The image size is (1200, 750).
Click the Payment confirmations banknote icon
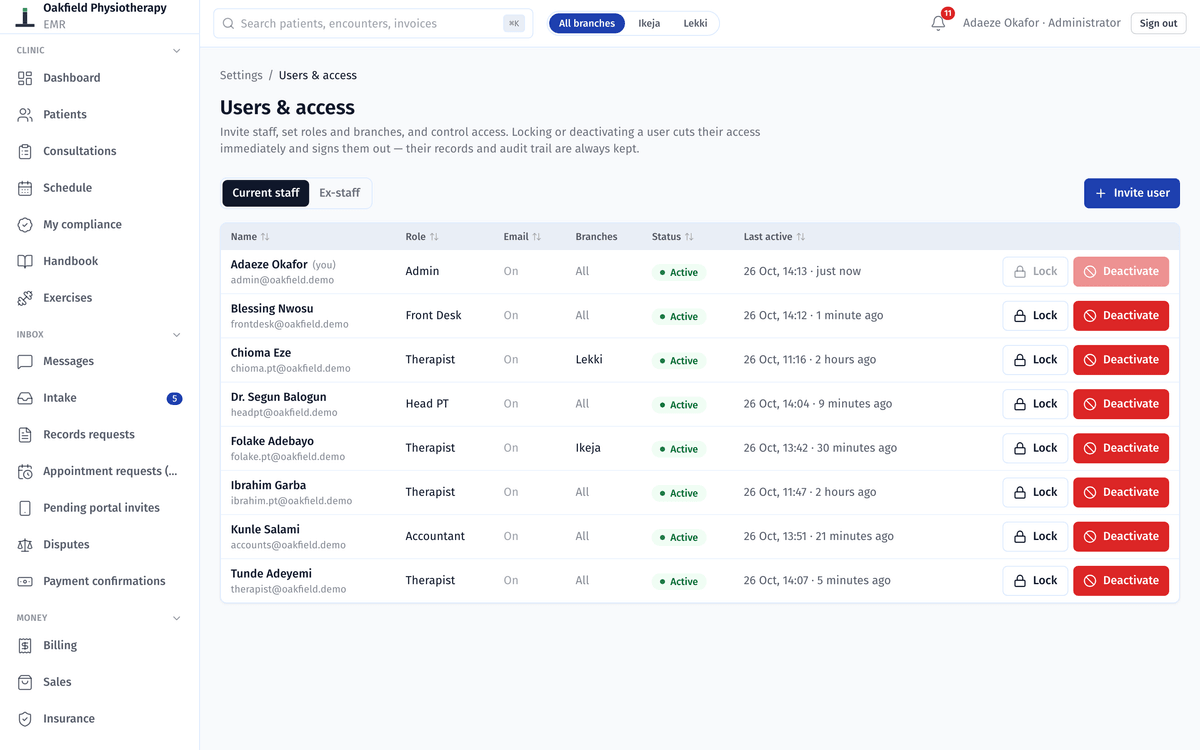[x=25, y=581]
